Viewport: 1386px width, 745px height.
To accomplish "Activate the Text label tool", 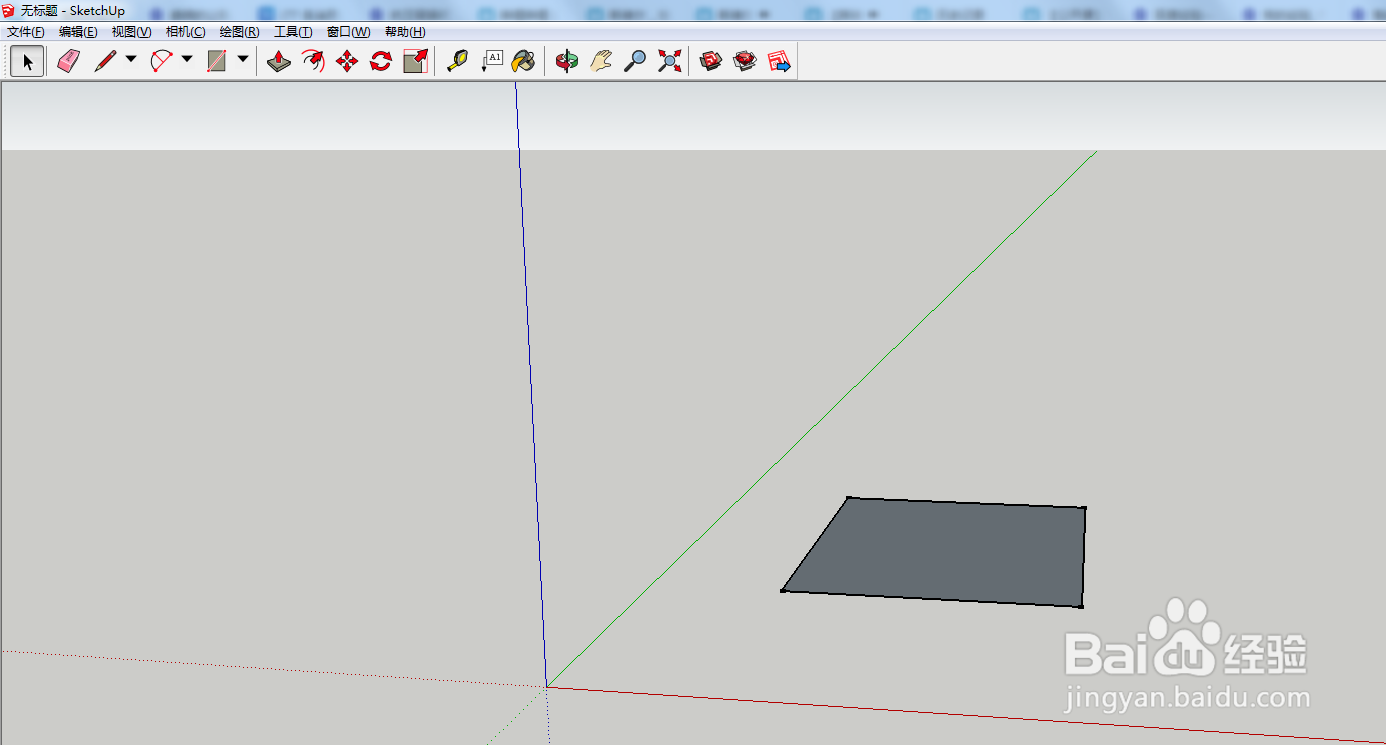I will click(491, 62).
